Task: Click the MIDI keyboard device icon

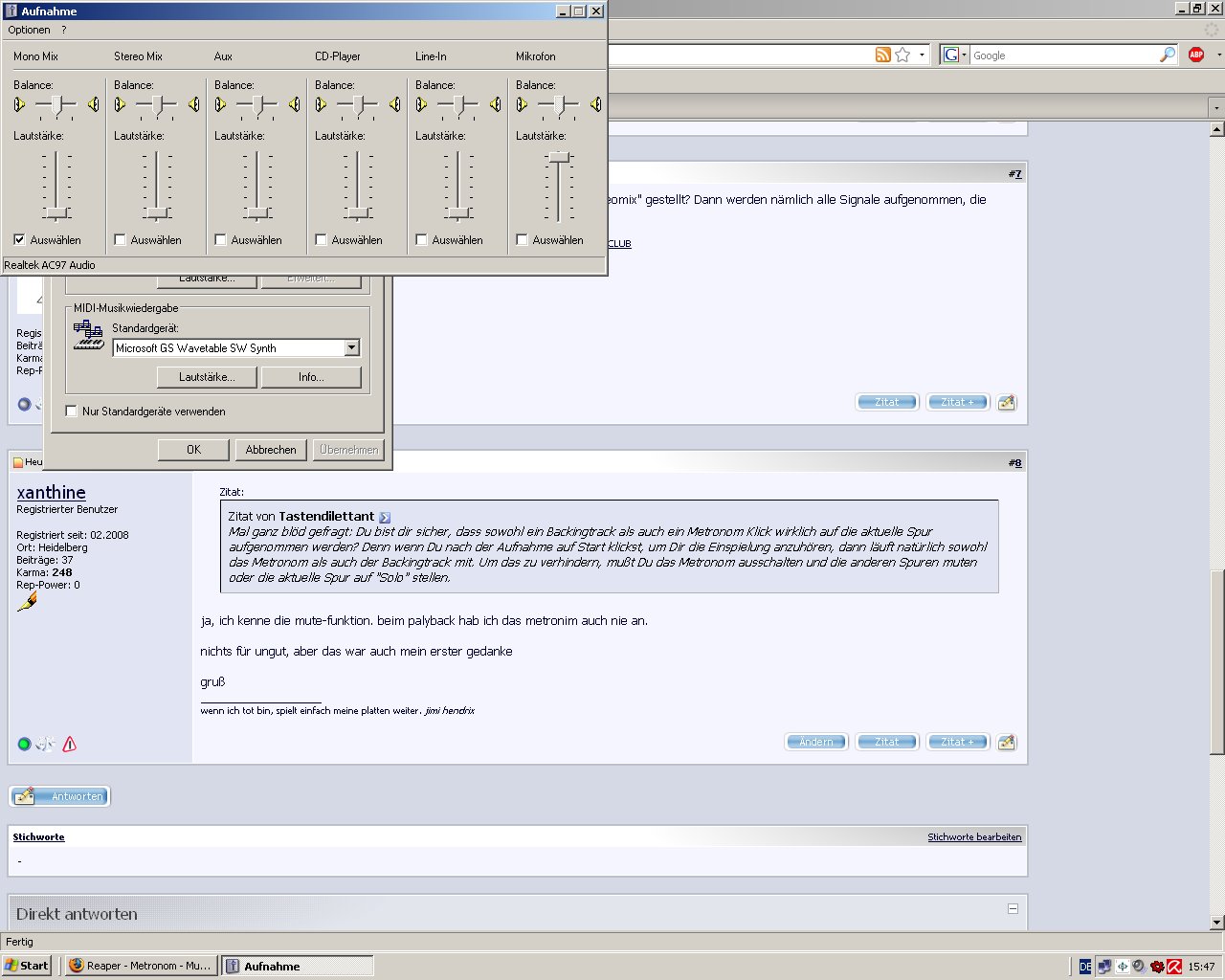Action: coord(88,335)
